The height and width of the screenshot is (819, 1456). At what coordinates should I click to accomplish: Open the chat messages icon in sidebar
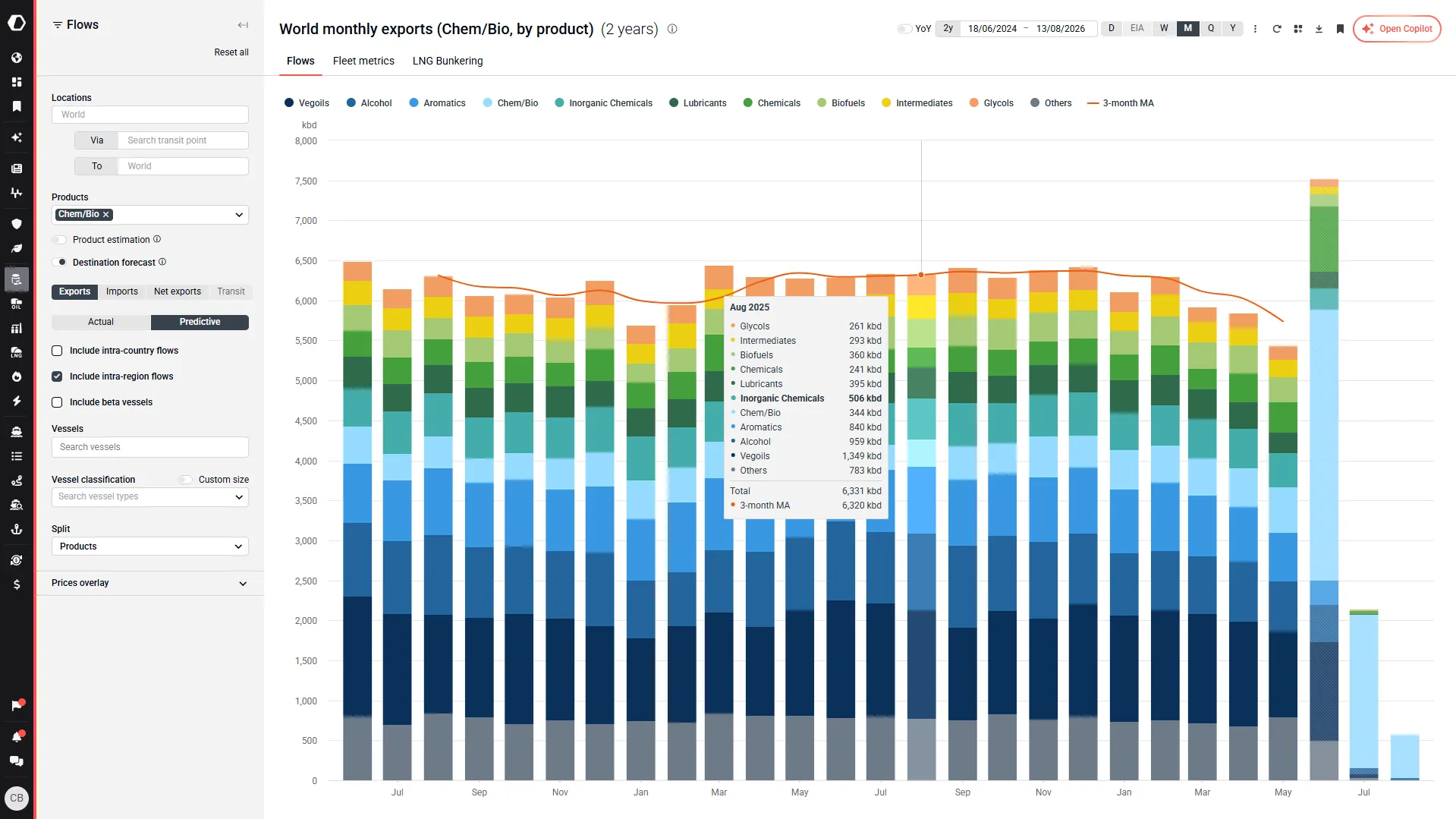coord(17,761)
